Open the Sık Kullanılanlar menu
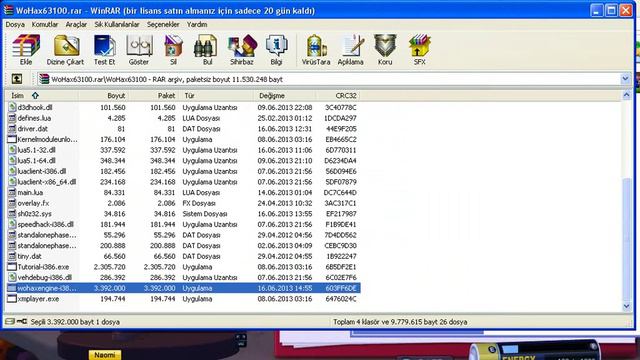 click(x=117, y=24)
